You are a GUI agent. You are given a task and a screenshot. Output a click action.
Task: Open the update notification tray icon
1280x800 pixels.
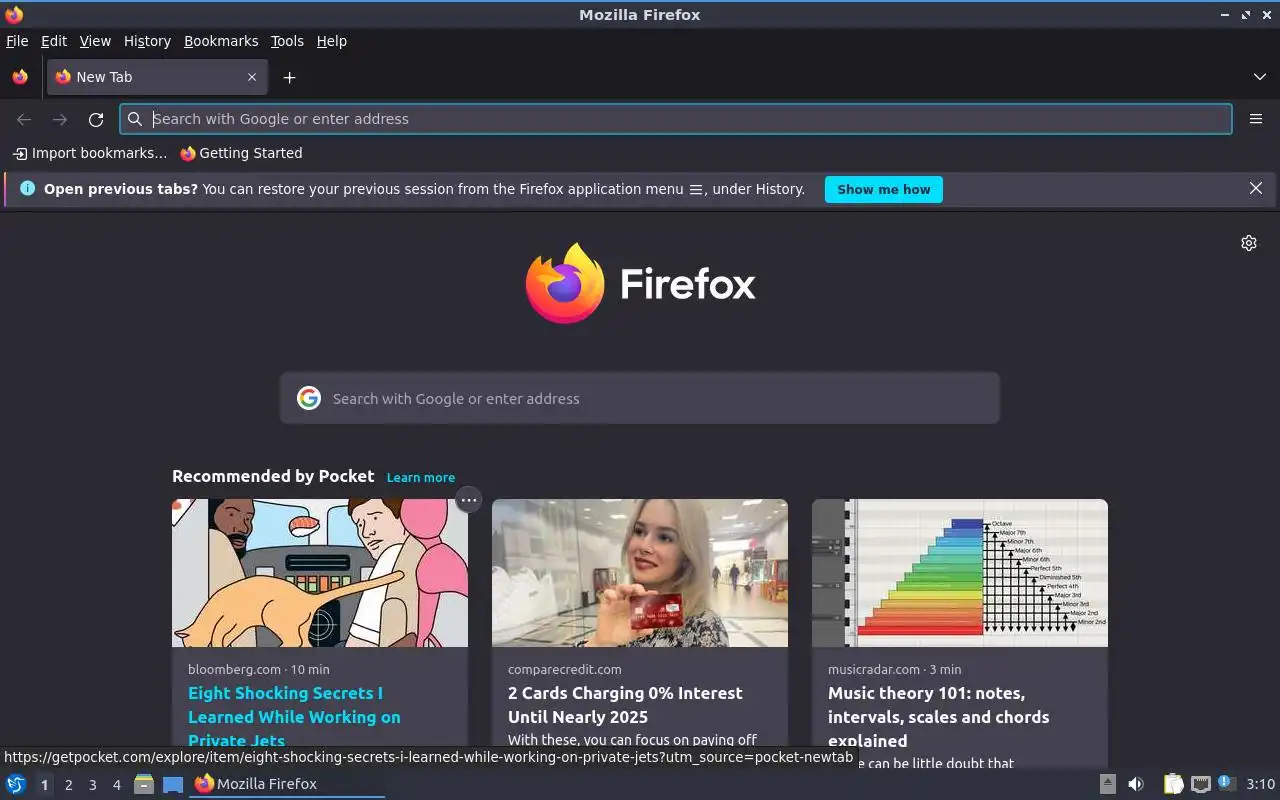(1227, 784)
